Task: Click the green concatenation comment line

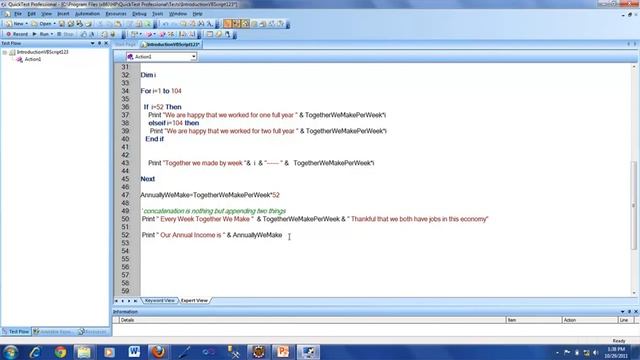Action: 214,211
